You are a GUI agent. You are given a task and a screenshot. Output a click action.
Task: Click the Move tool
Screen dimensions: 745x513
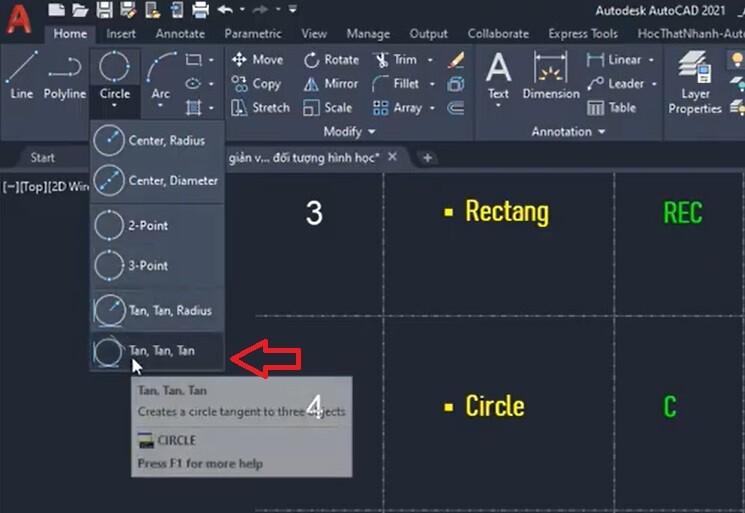coord(257,60)
